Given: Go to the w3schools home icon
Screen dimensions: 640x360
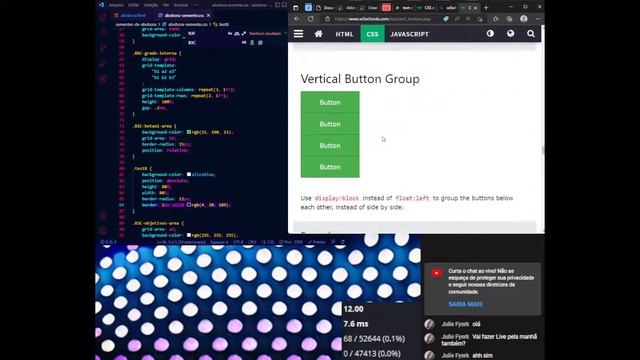Looking at the screenshot, I should (x=318, y=34).
